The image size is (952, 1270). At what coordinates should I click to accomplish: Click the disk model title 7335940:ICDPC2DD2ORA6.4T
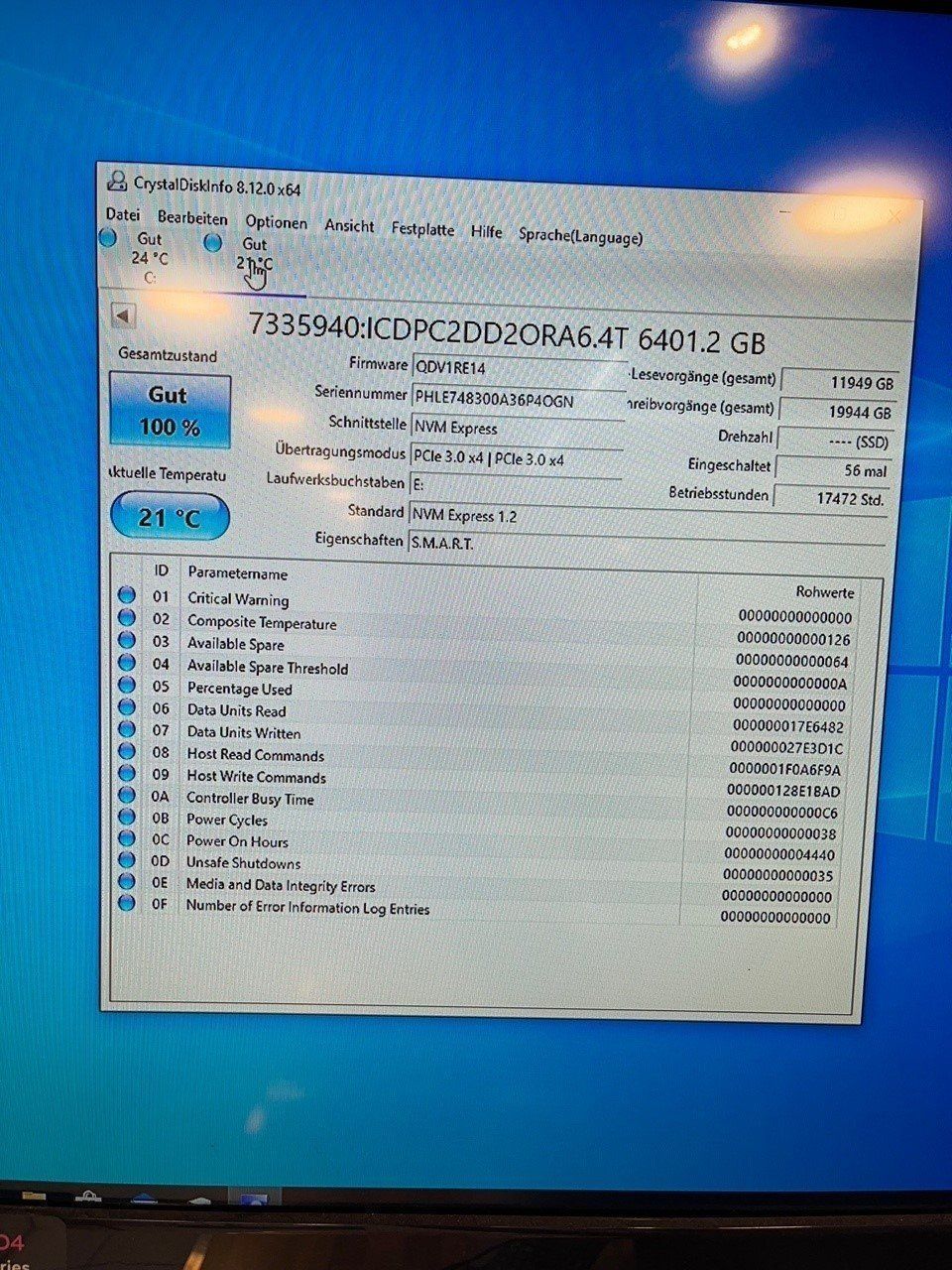[x=437, y=330]
